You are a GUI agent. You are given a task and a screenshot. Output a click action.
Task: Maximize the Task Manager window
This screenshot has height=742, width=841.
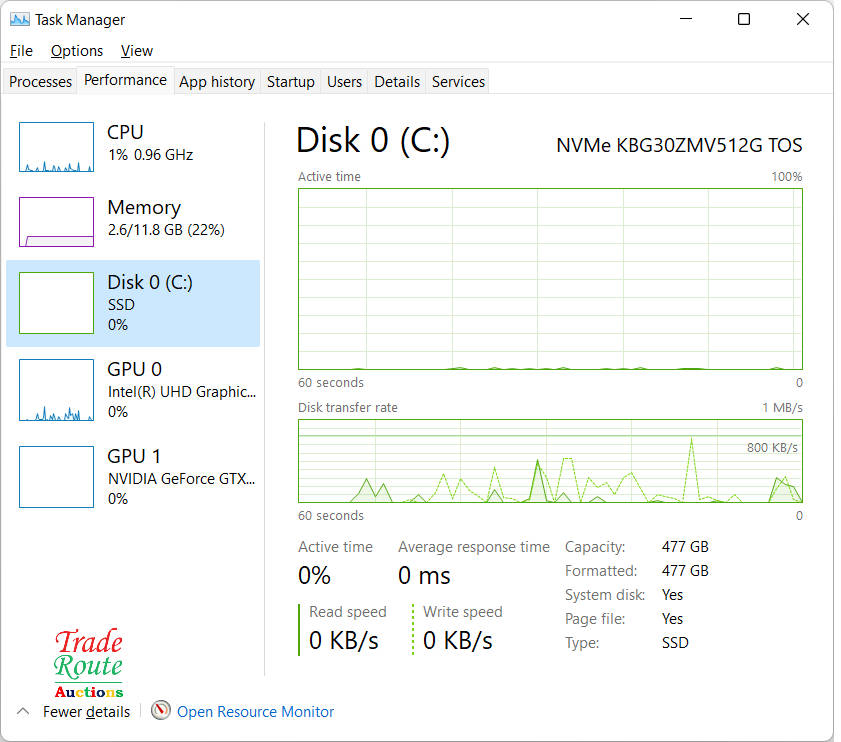tap(744, 19)
